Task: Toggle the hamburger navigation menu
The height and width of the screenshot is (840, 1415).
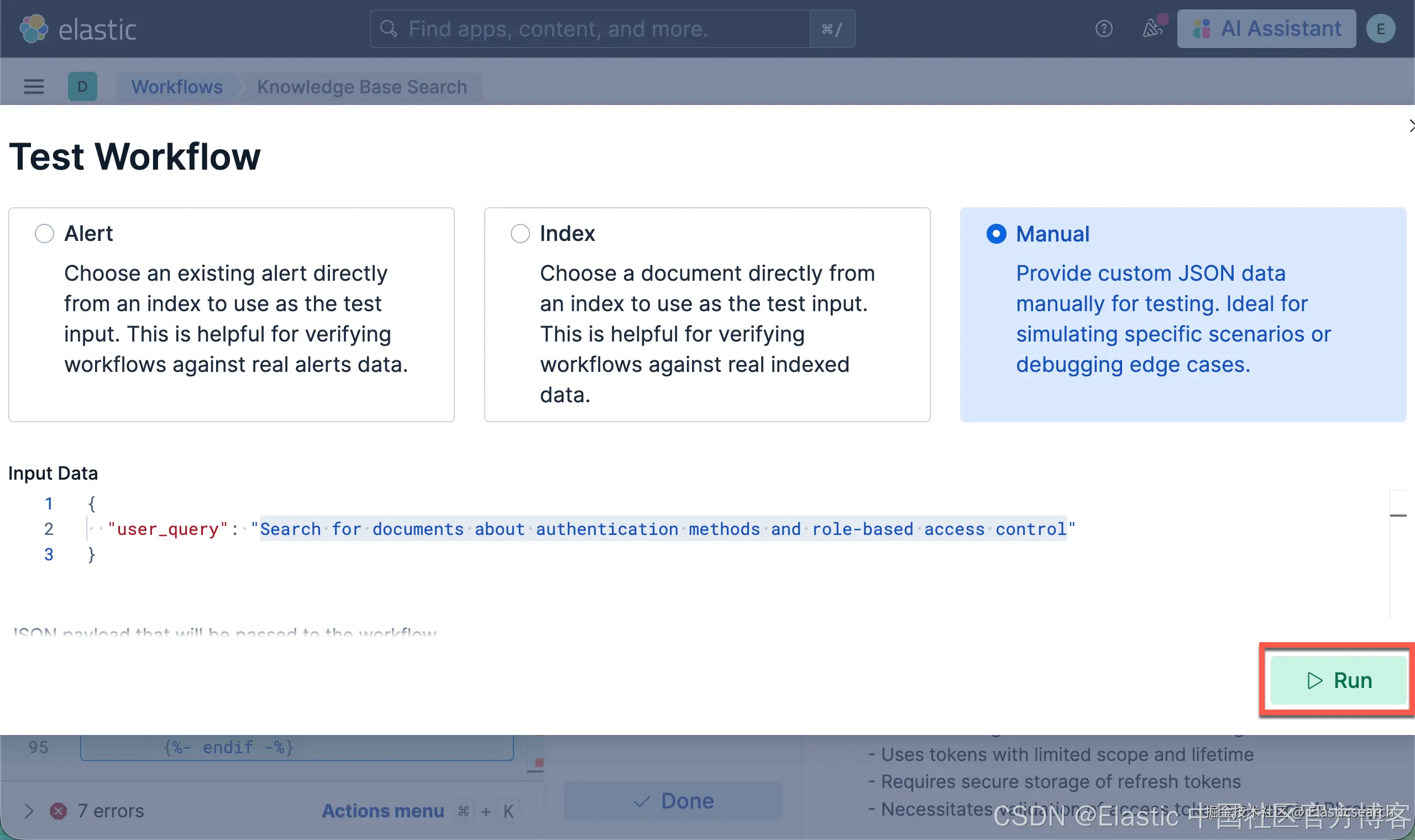Action: (x=34, y=87)
